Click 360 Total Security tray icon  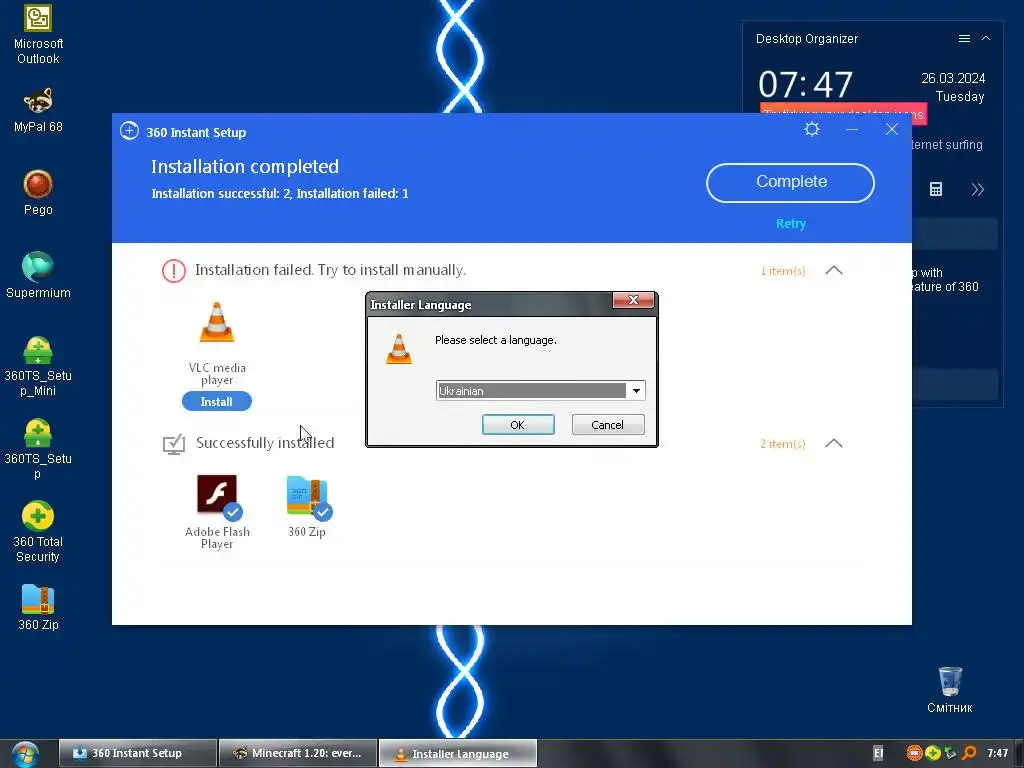(x=933, y=754)
